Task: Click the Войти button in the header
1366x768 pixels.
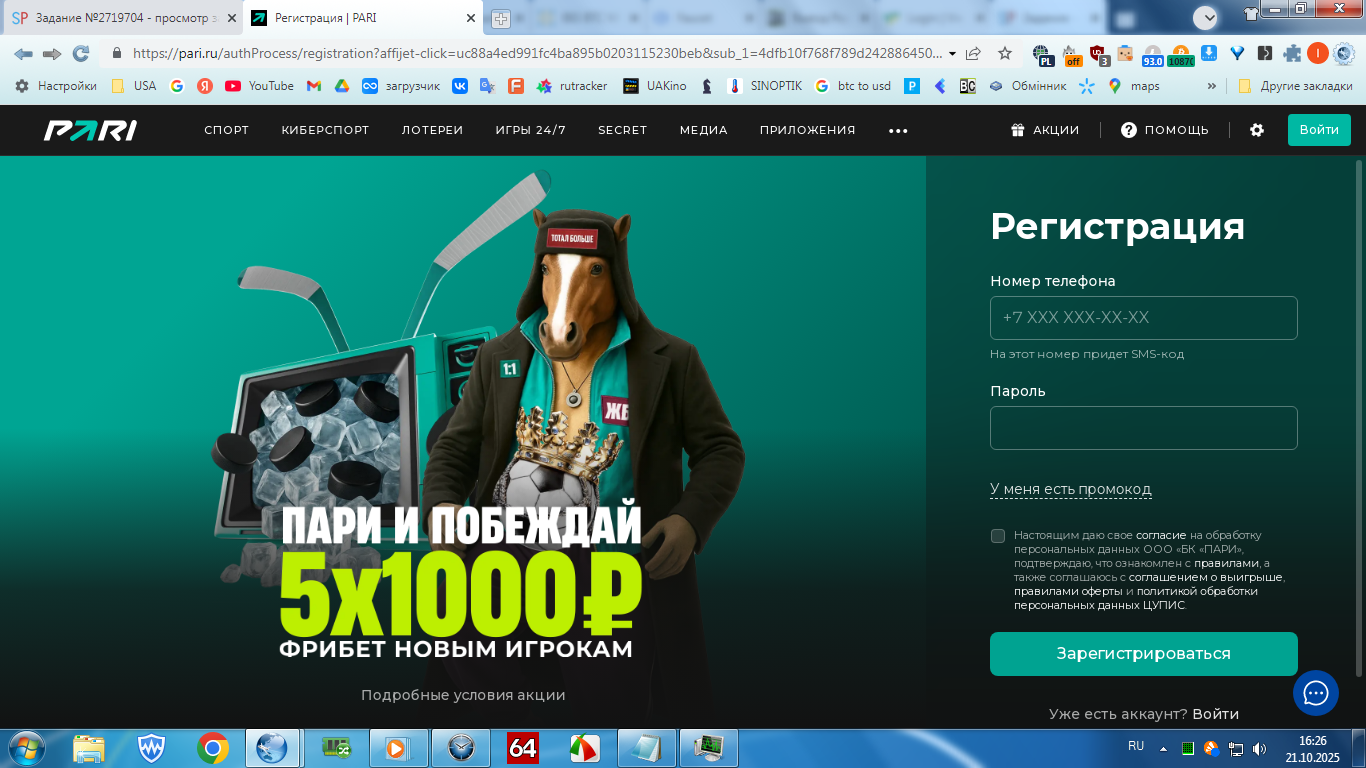Action: click(1319, 130)
